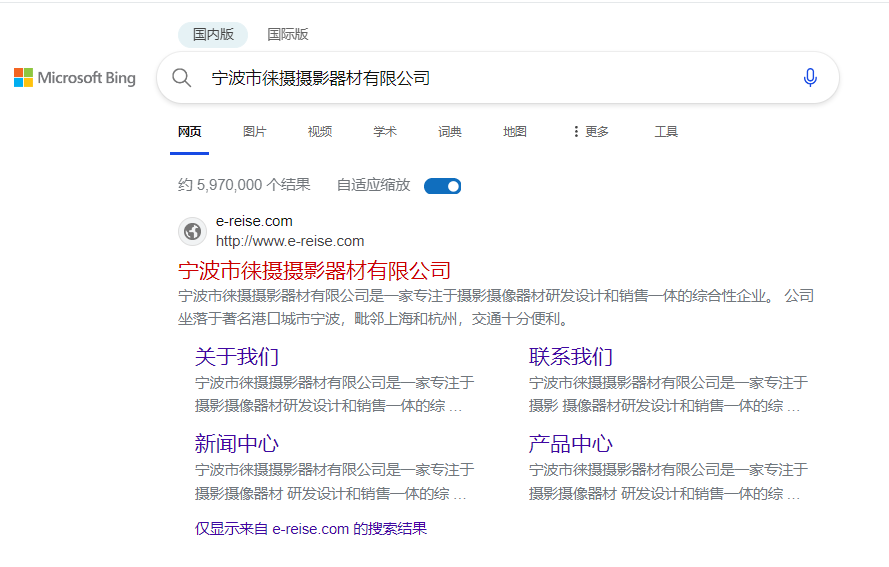Image resolution: width=889 pixels, height=567 pixels.
Task: Open the 词典 results tab
Action: point(450,132)
